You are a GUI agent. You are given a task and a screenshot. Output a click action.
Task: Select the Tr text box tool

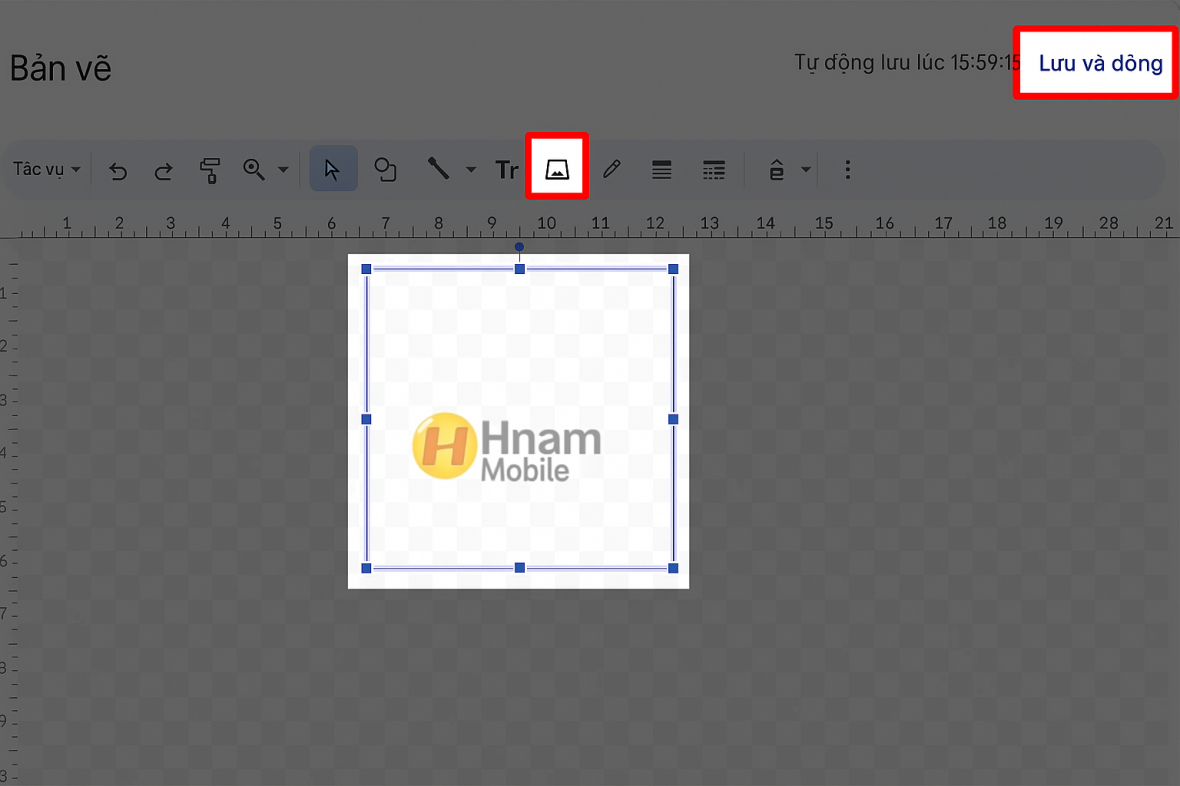click(506, 170)
